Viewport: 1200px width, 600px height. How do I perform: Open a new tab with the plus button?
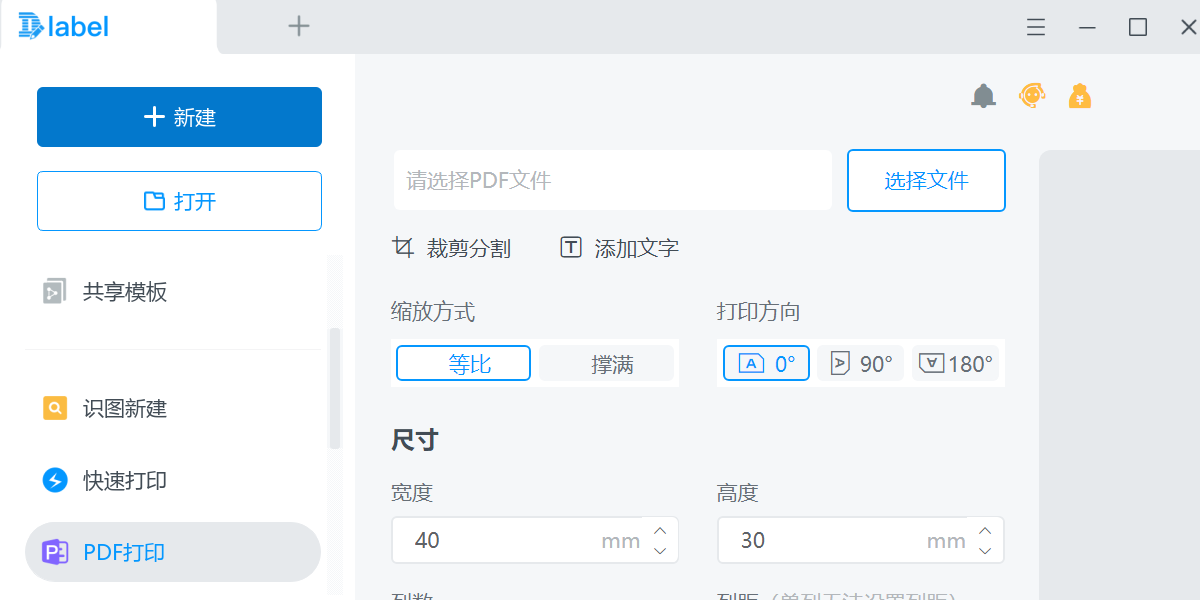(298, 26)
